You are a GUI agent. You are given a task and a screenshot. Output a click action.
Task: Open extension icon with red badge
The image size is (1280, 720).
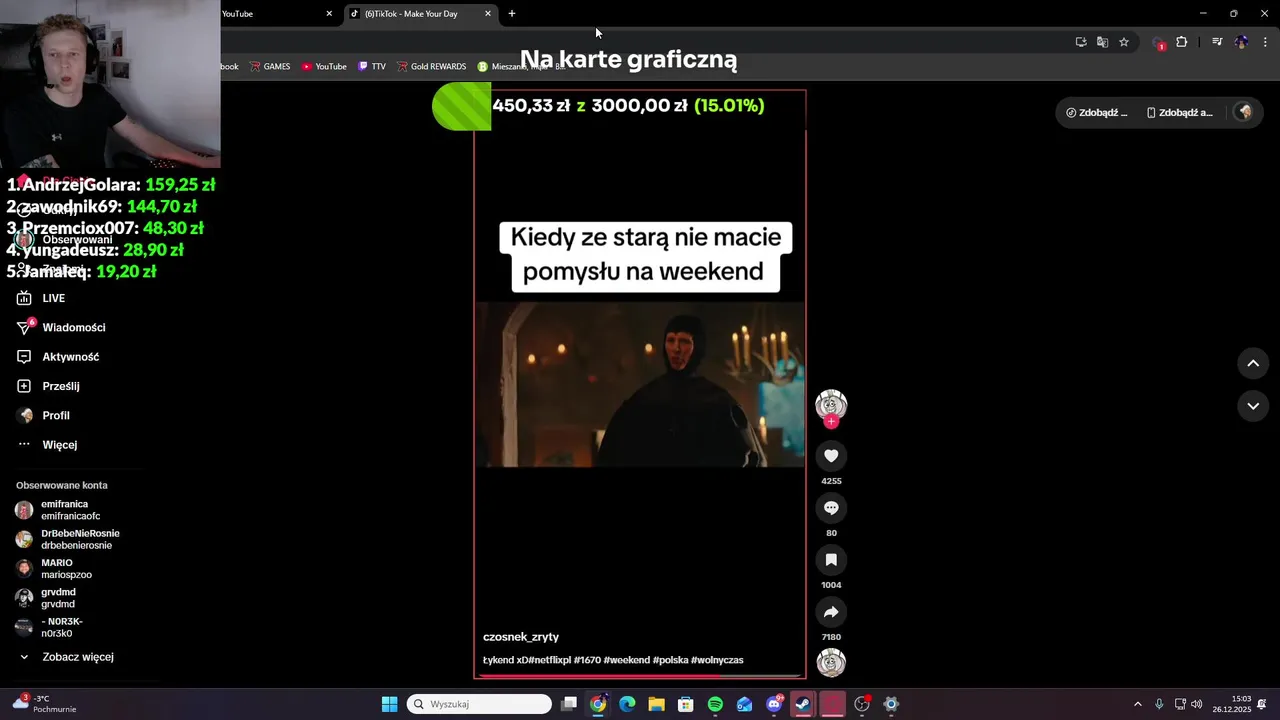(x=1159, y=43)
